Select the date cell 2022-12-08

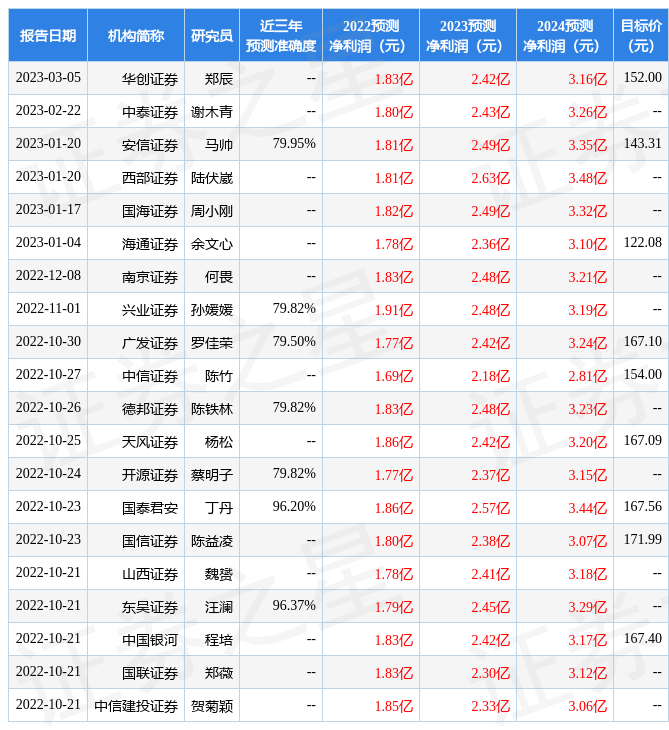pos(48,276)
